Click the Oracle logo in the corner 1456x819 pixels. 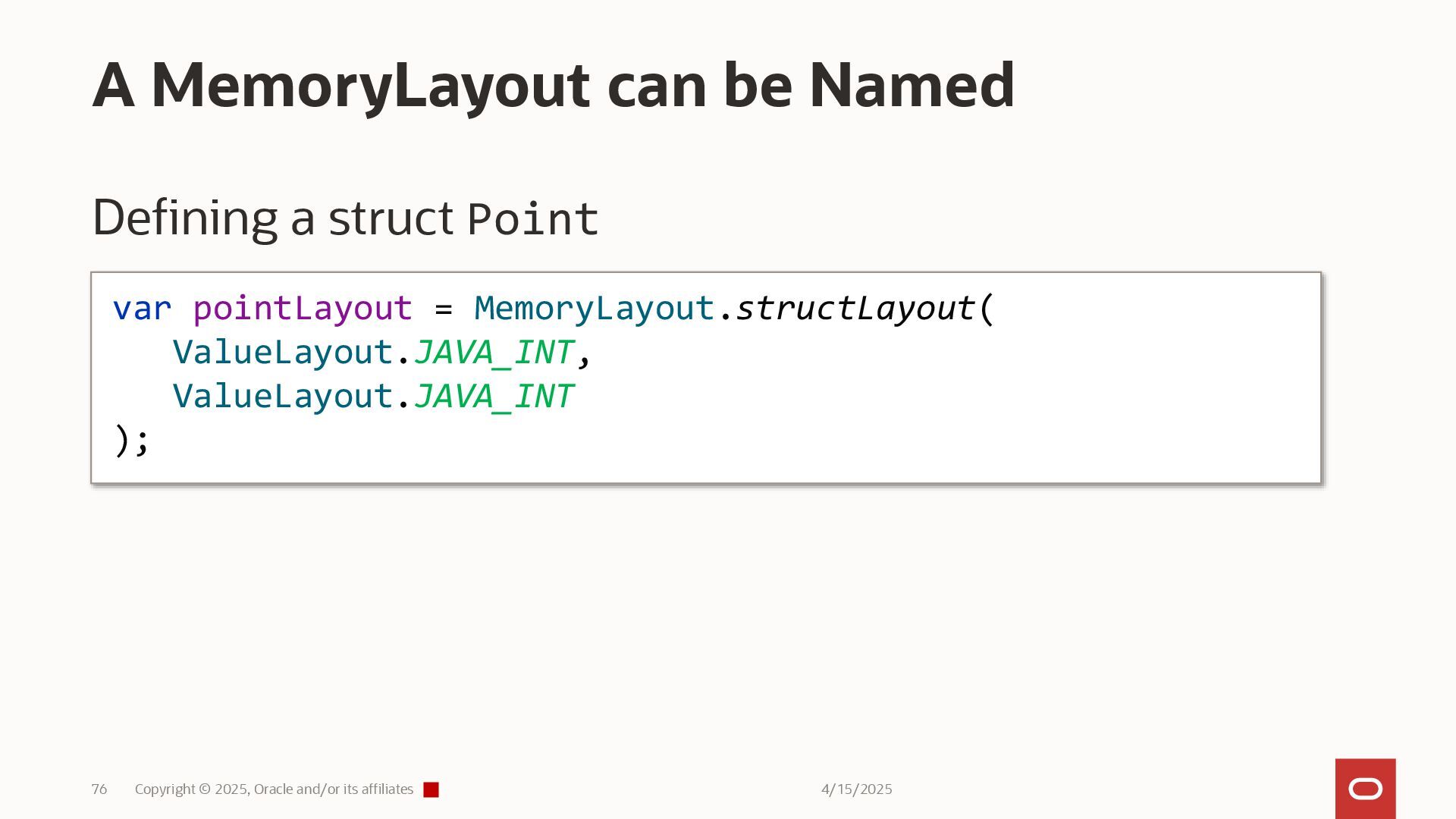point(1365,789)
